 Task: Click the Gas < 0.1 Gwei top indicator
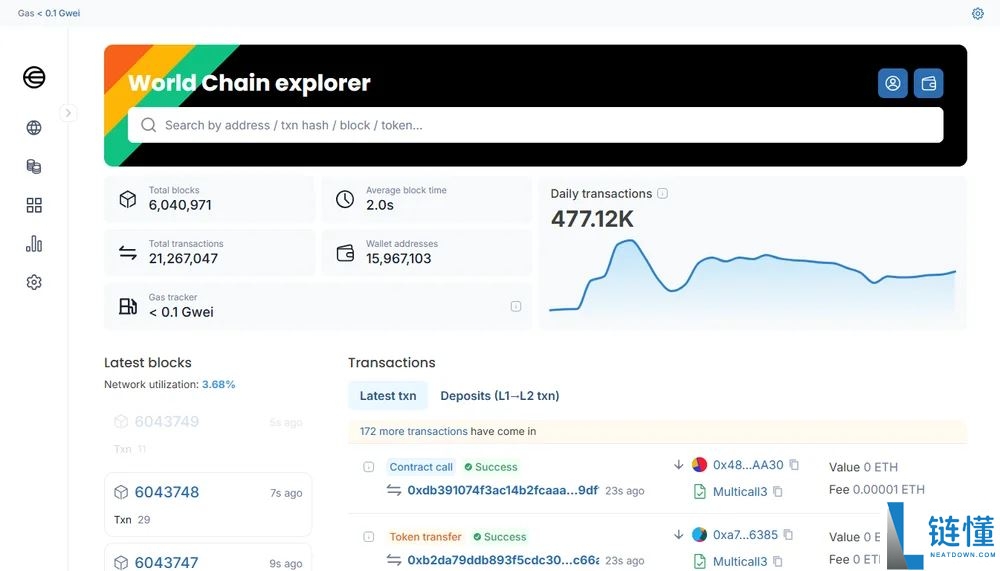point(49,13)
